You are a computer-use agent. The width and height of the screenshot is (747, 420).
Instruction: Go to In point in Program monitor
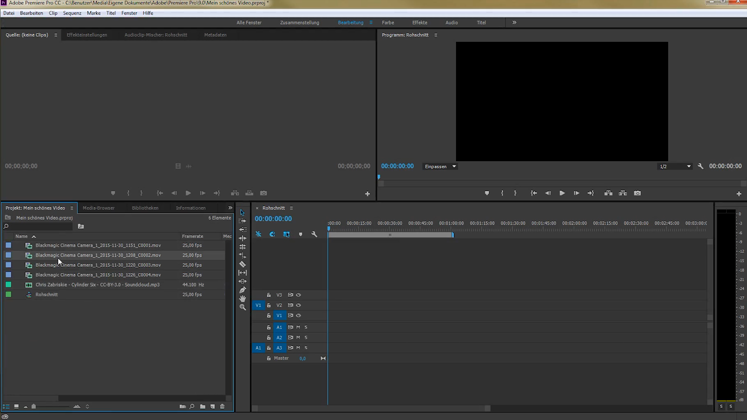click(x=534, y=193)
